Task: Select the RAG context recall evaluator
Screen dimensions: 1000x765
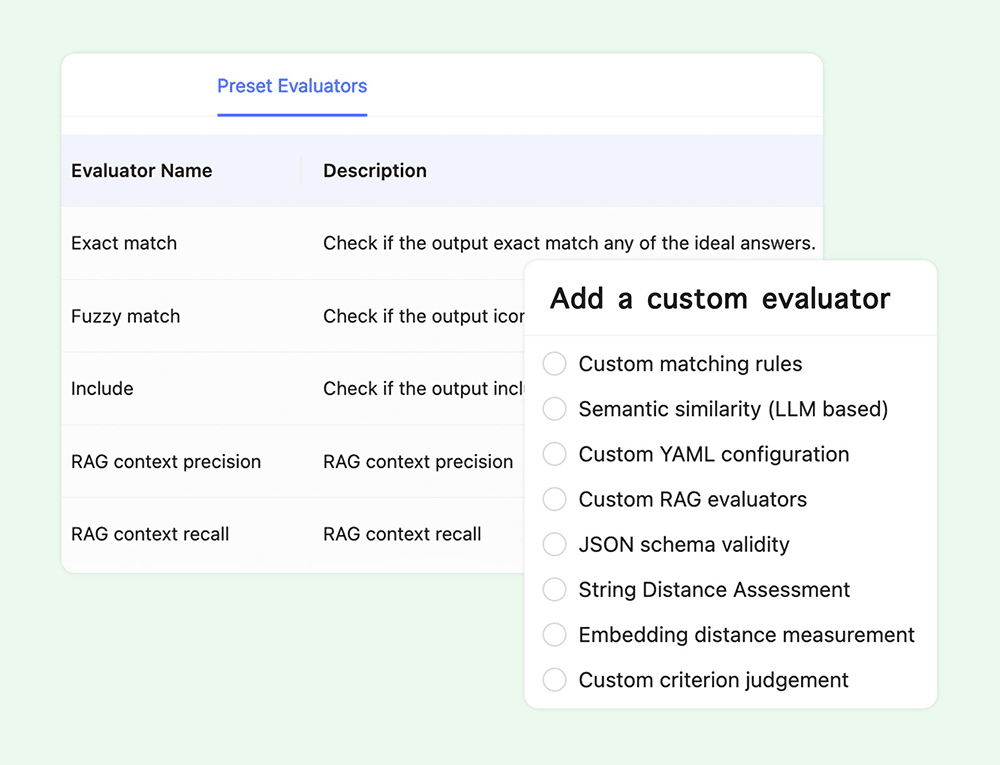Action: (150, 534)
